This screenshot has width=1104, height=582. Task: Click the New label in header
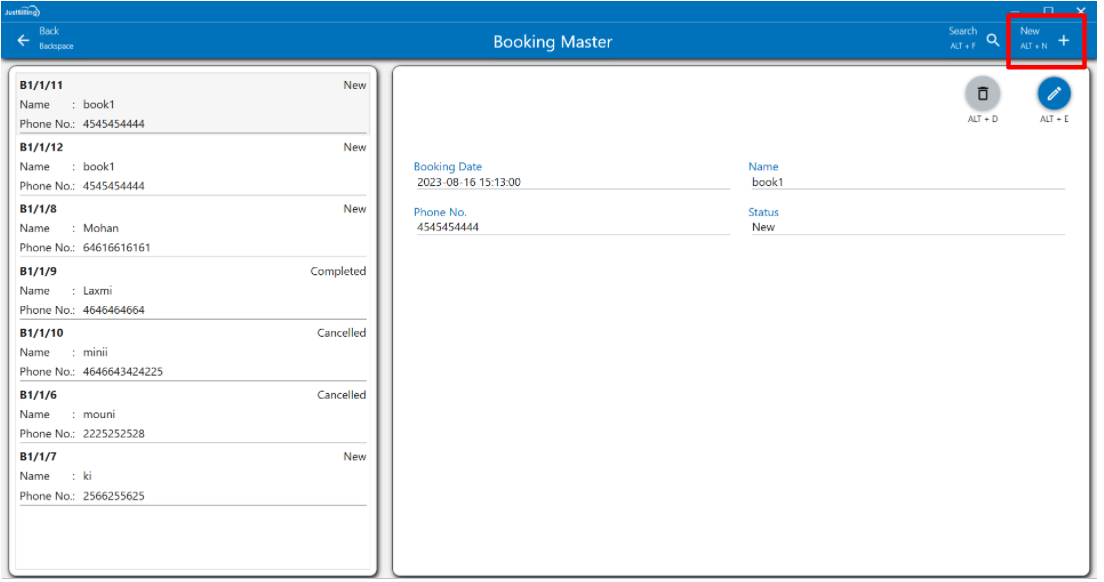[x=1030, y=32]
